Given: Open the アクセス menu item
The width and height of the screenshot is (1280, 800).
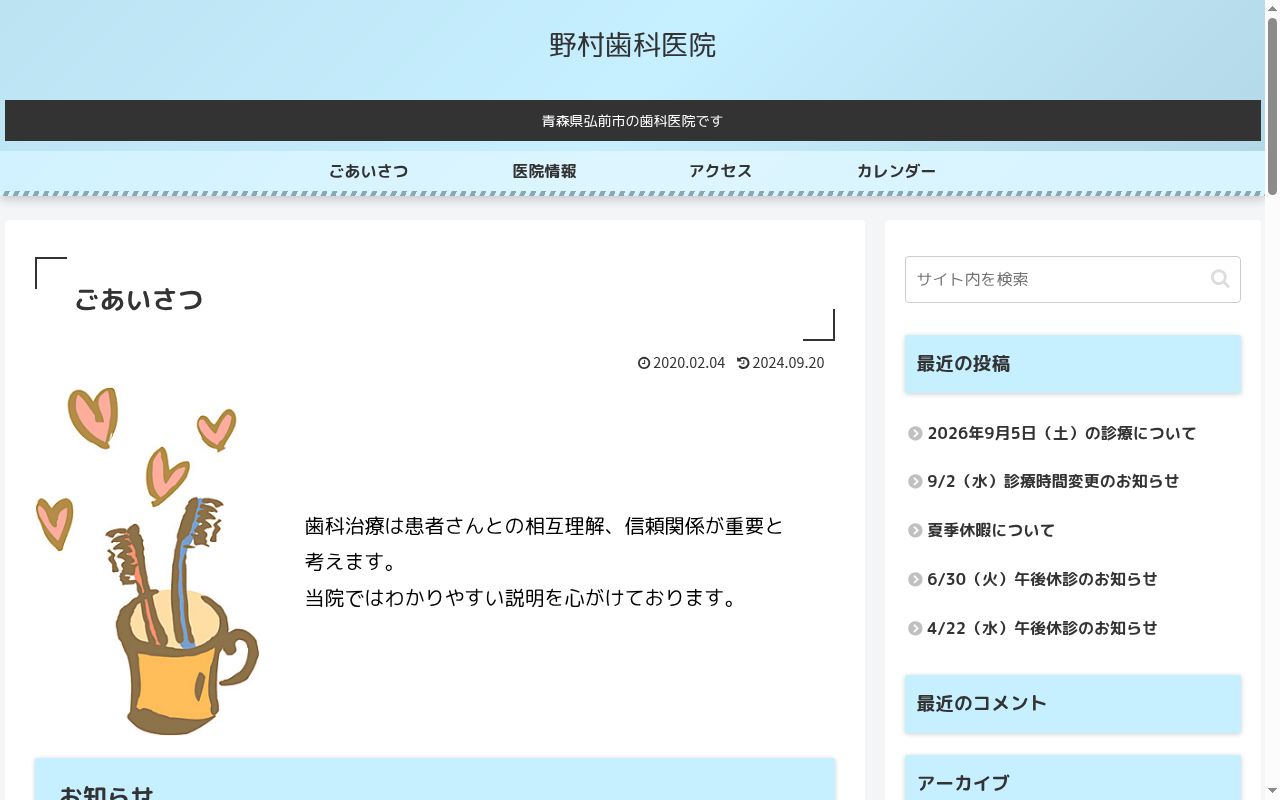Looking at the screenshot, I should pos(720,171).
